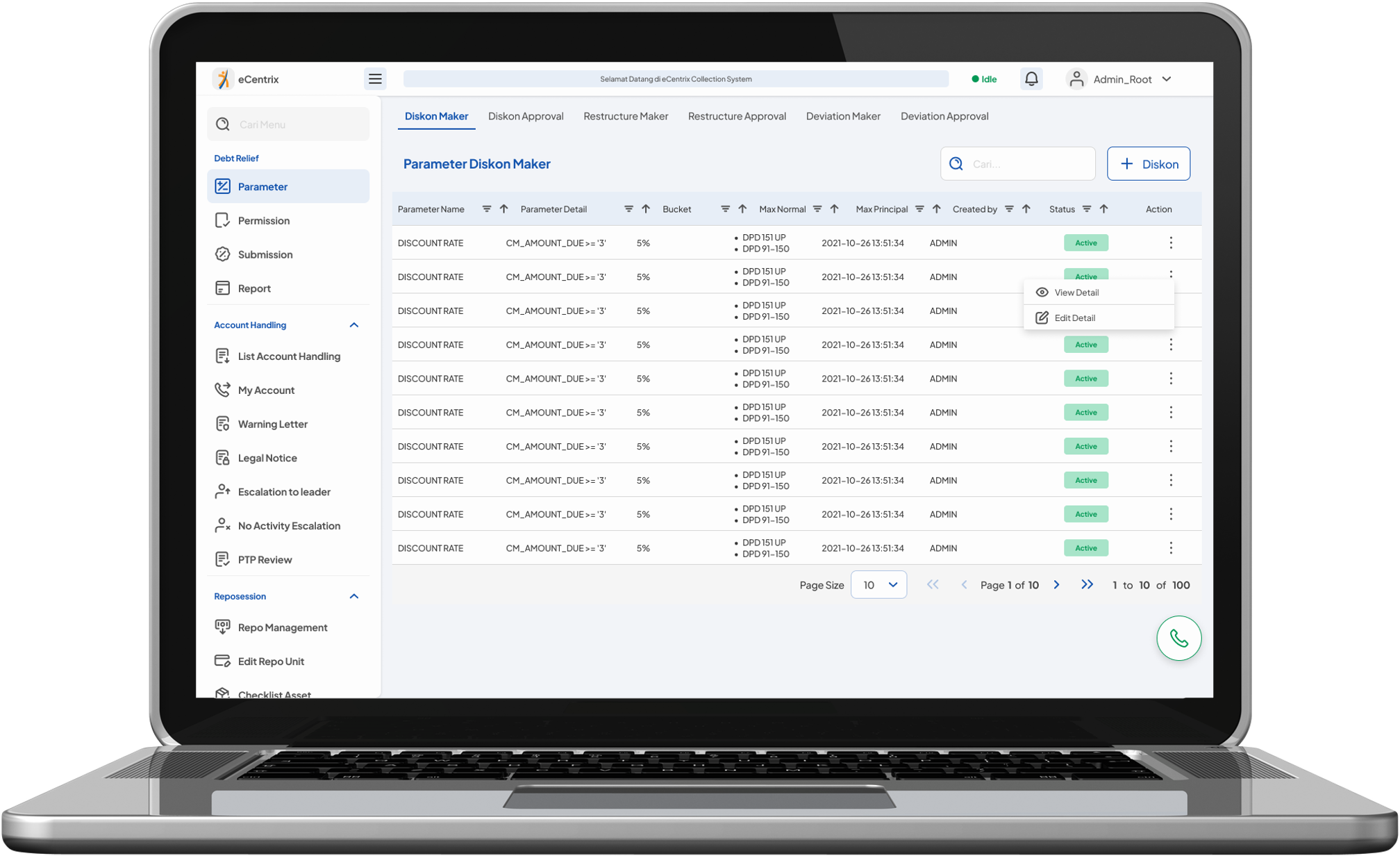The height and width of the screenshot is (856, 1400).
Task: Collapse the Reposession section
Action: (x=353, y=596)
